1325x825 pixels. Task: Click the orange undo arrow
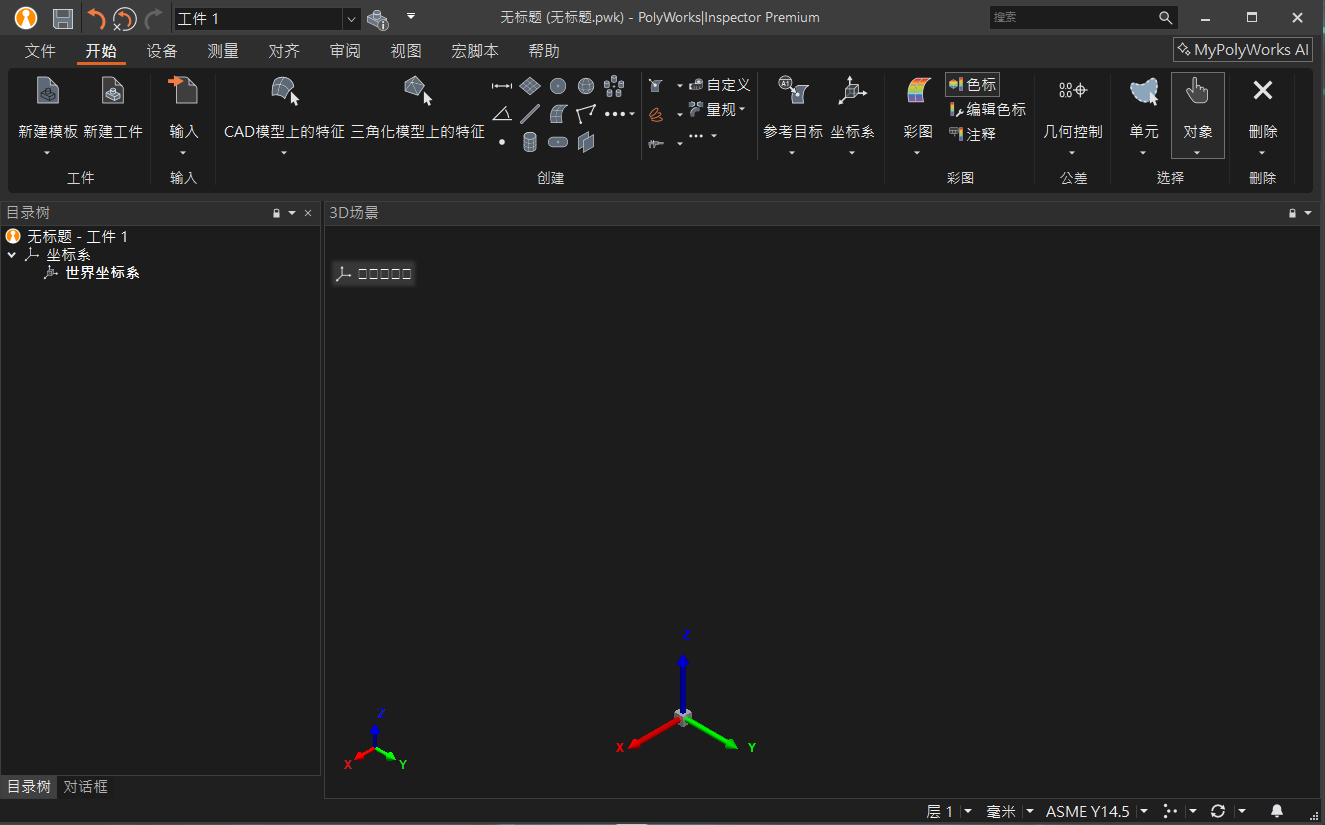point(96,18)
